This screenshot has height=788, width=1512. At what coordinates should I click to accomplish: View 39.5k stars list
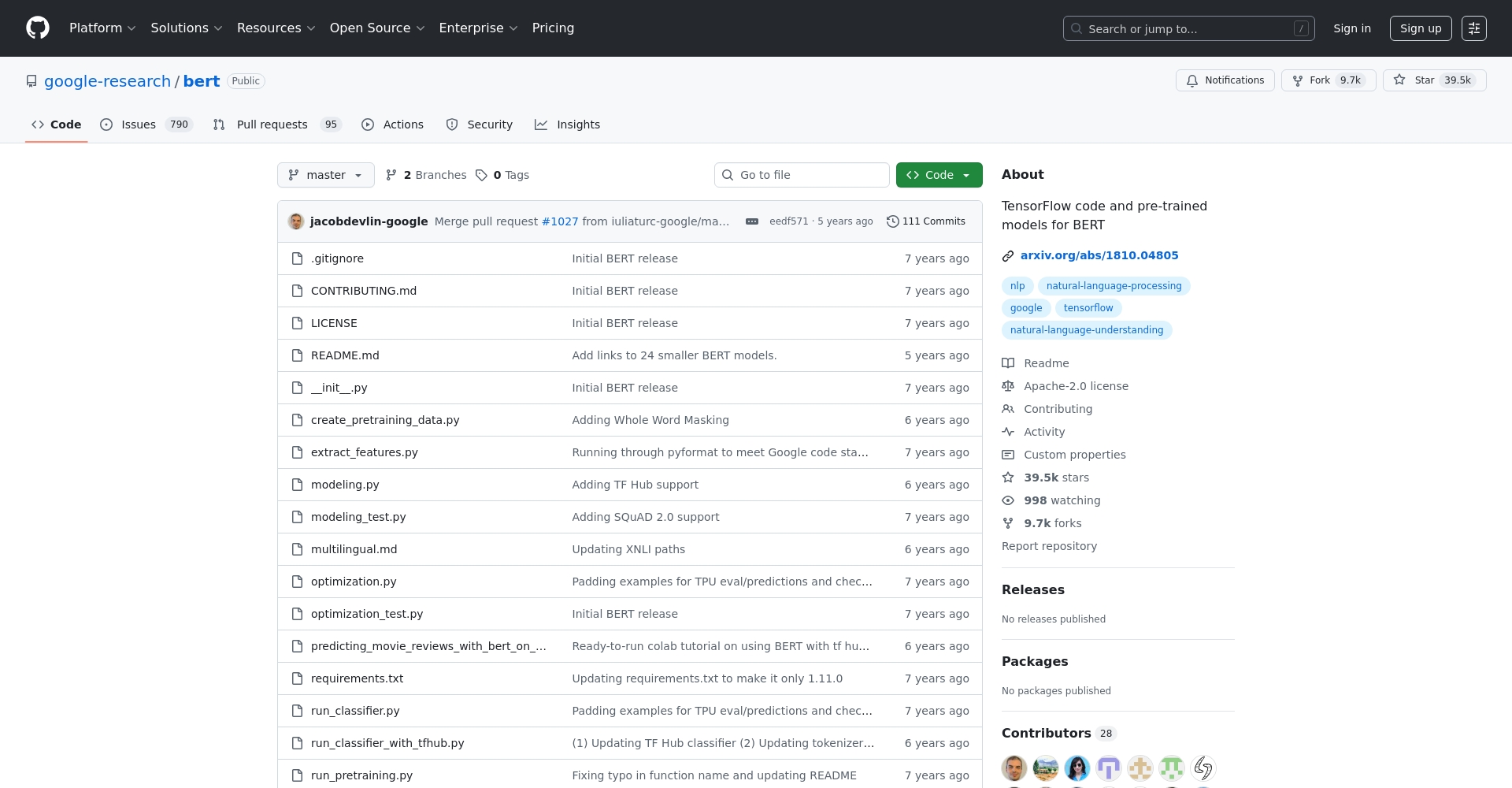click(1046, 478)
